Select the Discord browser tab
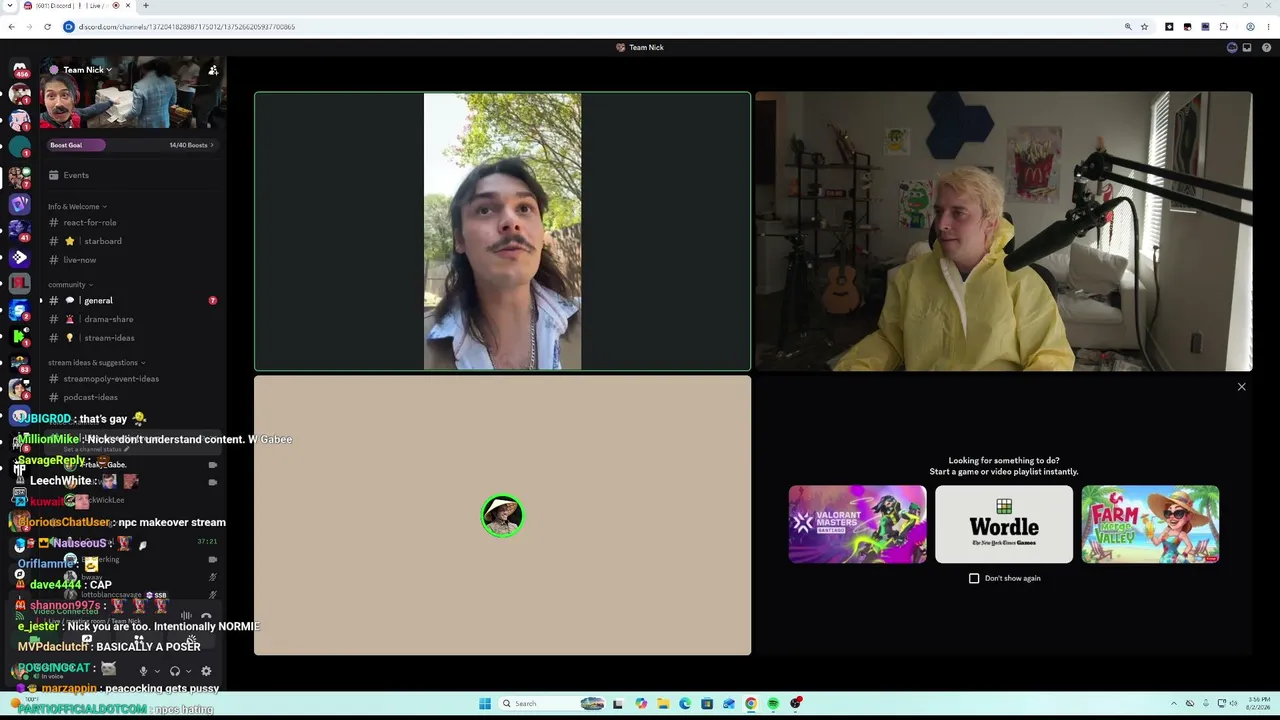This screenshot has height=720, width=1280. coord(78,6)
